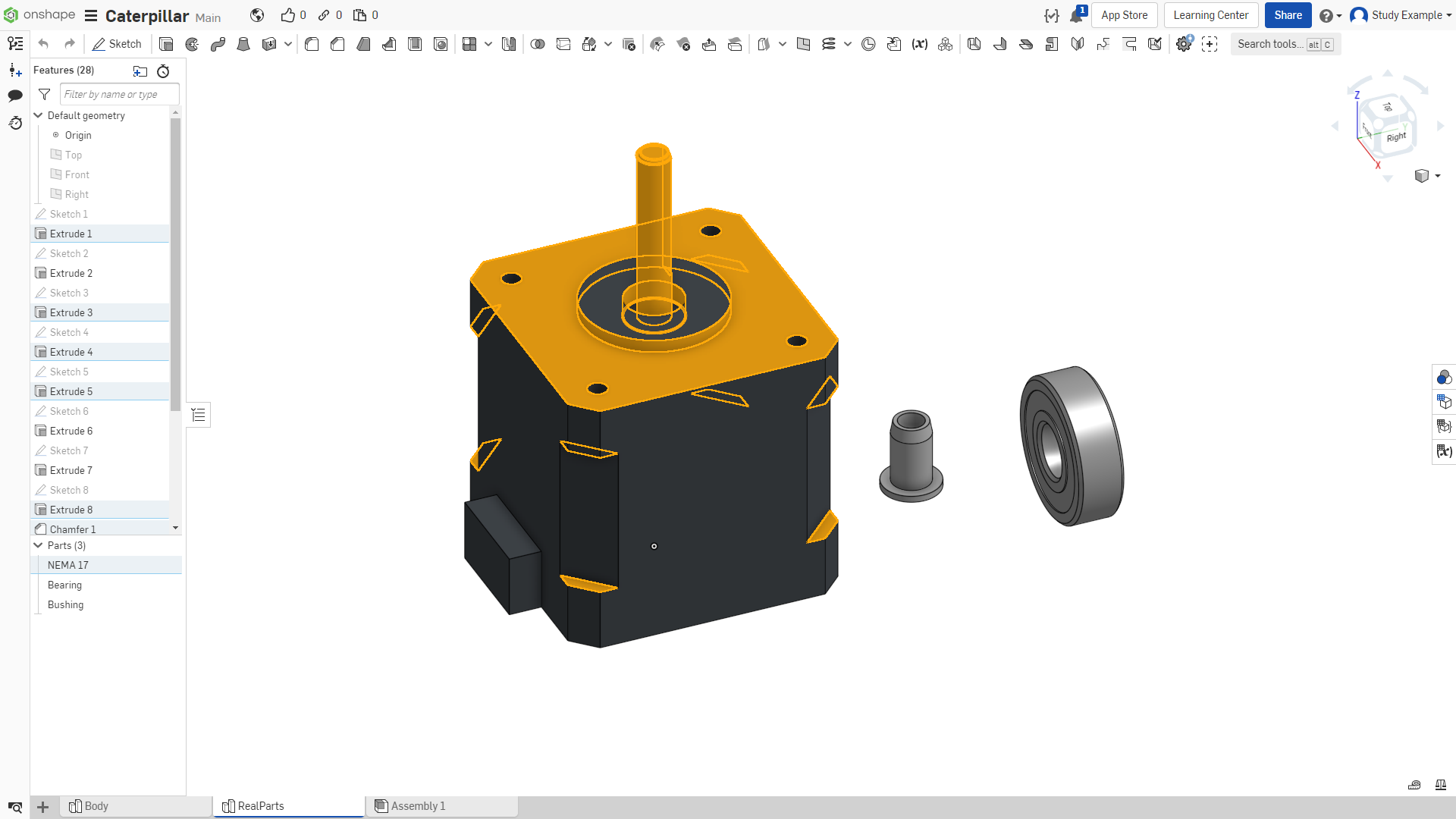Image resolution: width=1456 pixels, height=819 pixels.
Task: Select the Hole tool
Action: (441, 44)
